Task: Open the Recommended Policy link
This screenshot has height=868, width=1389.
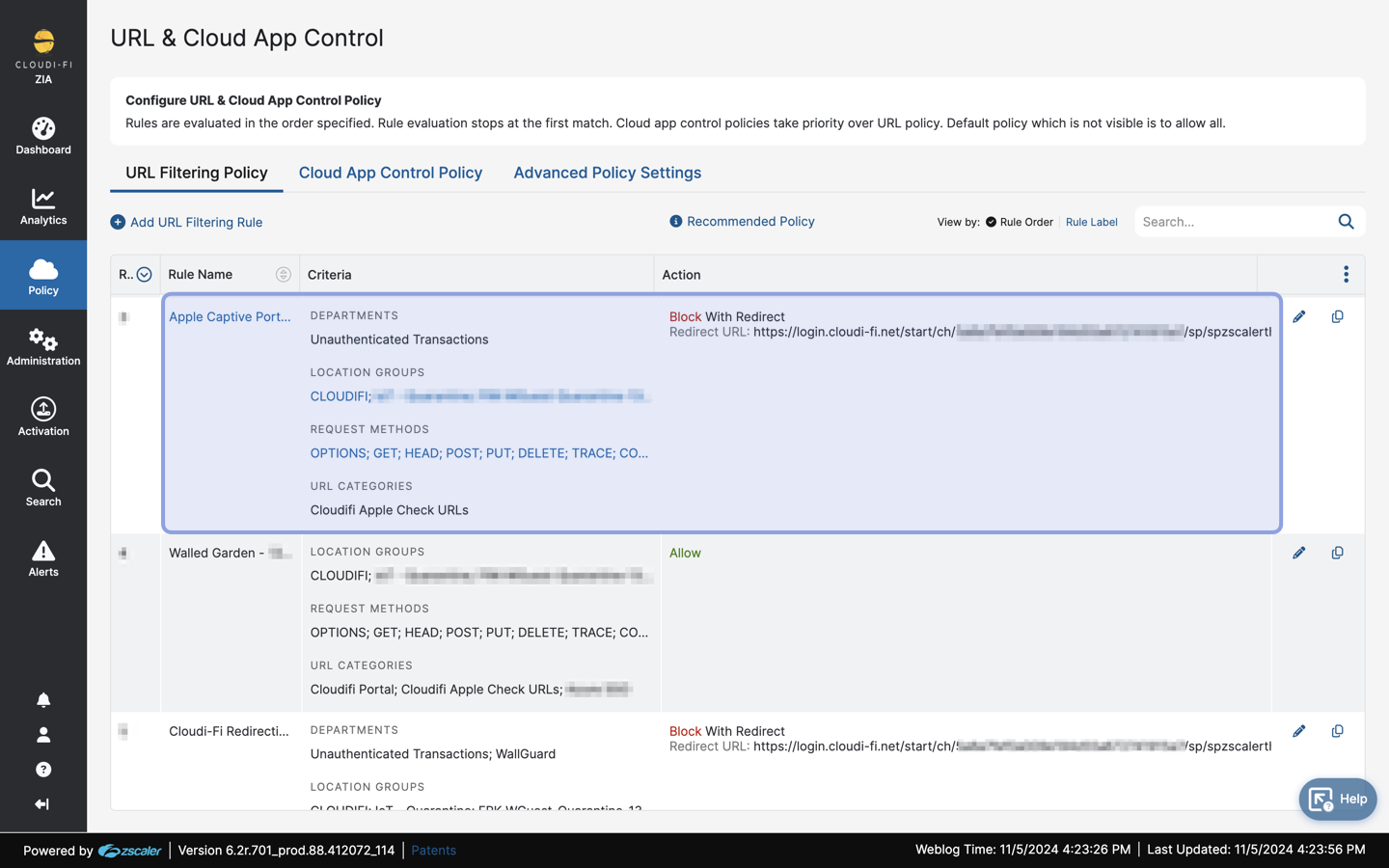Action: 750,221
